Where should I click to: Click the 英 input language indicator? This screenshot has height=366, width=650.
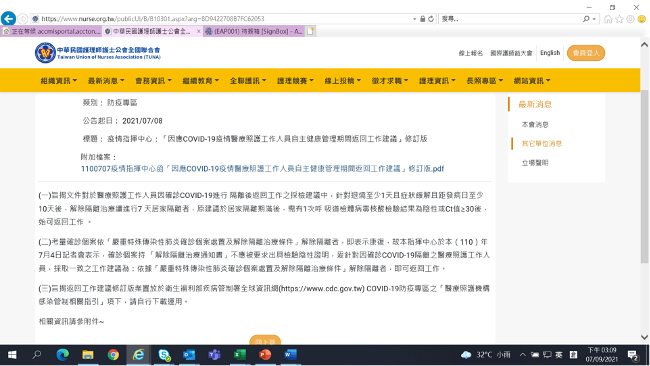559,355
